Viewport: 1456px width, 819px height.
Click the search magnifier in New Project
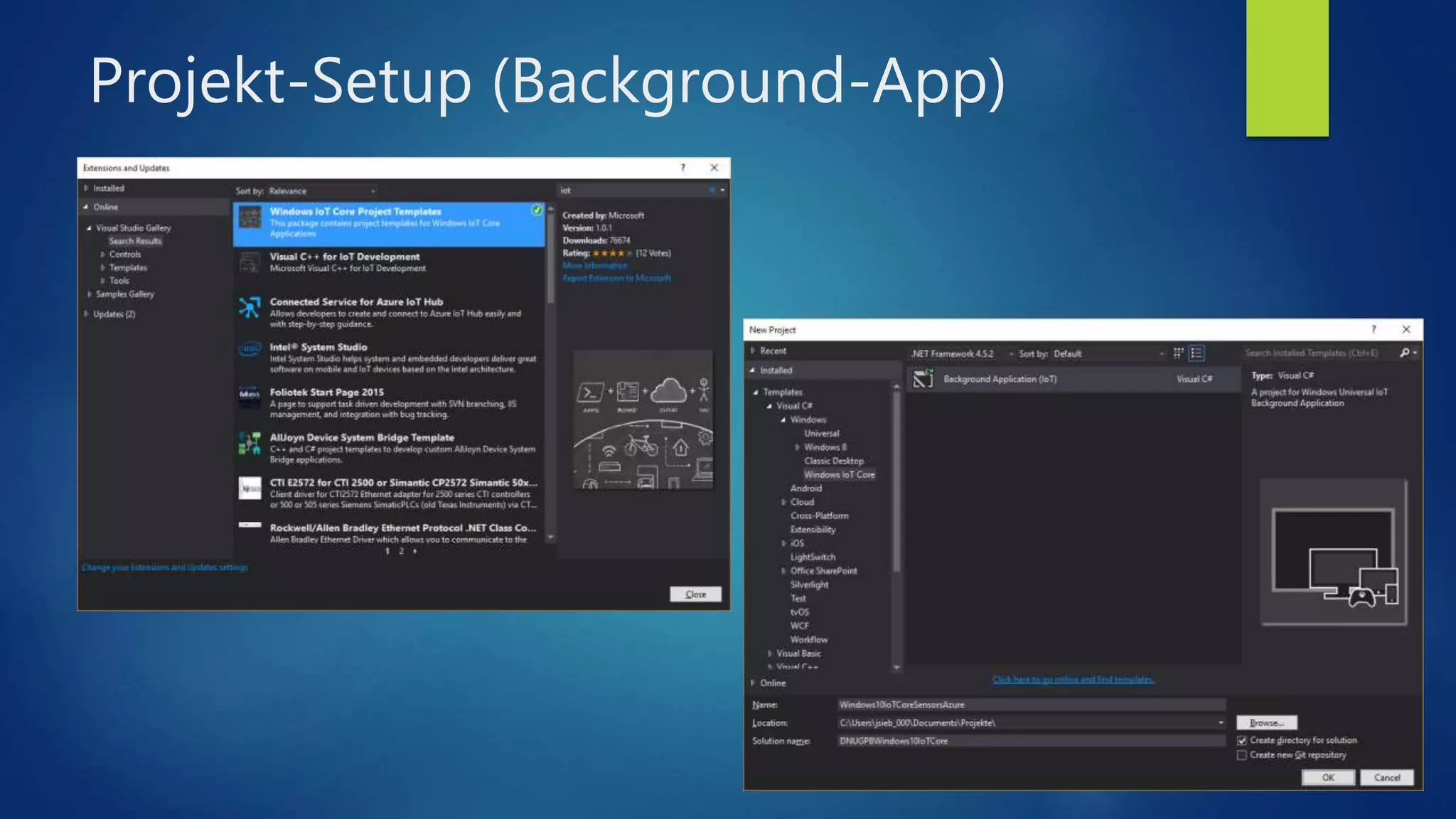tap(1404, 353)
